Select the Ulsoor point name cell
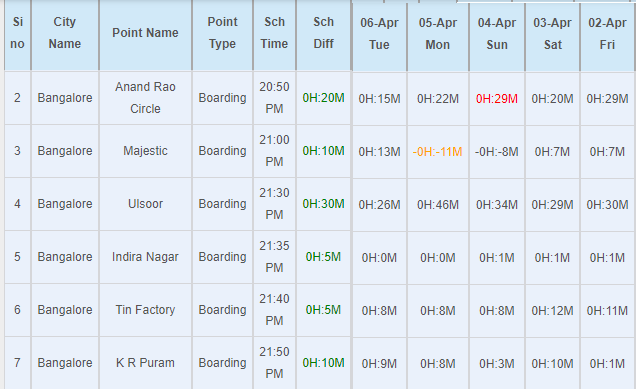 [x=145, y=204]
